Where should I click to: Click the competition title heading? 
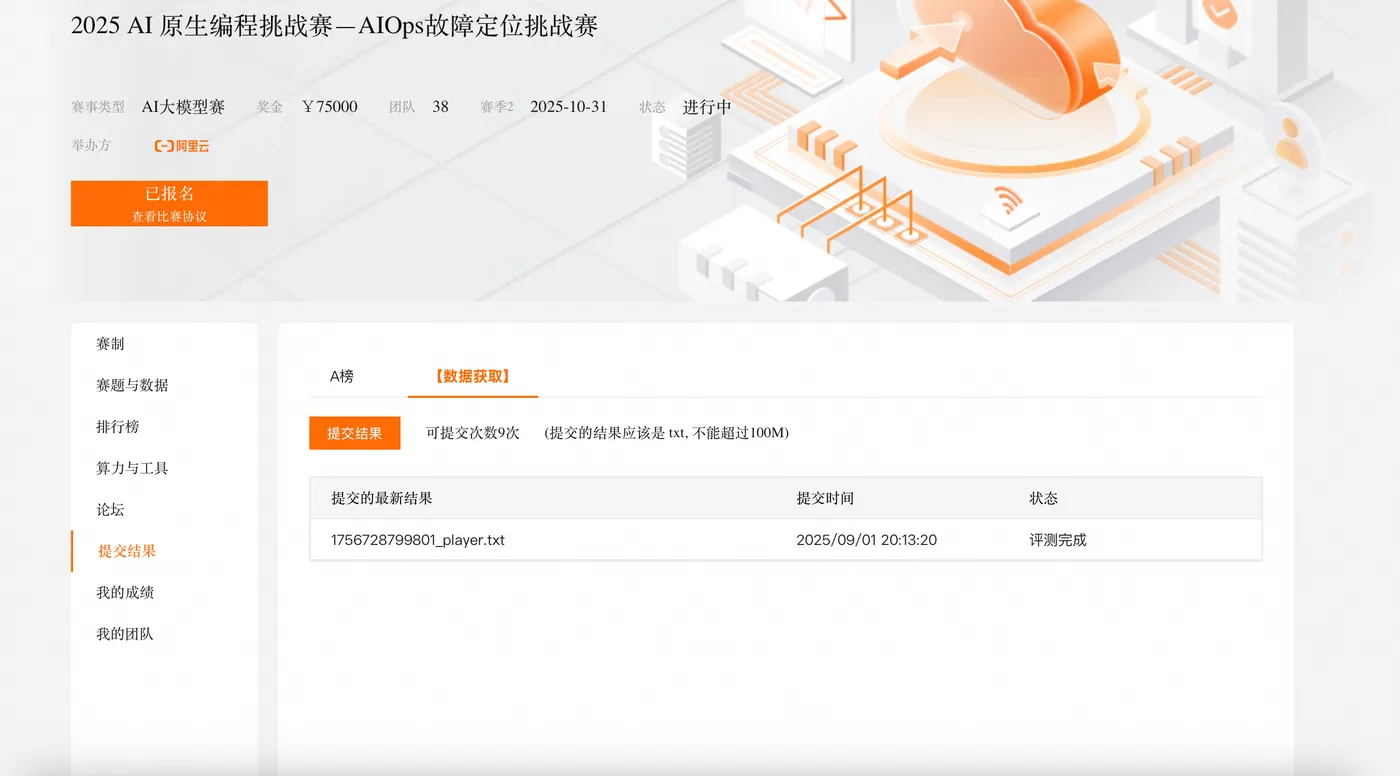pyautogui.click(x=334, y=26)
